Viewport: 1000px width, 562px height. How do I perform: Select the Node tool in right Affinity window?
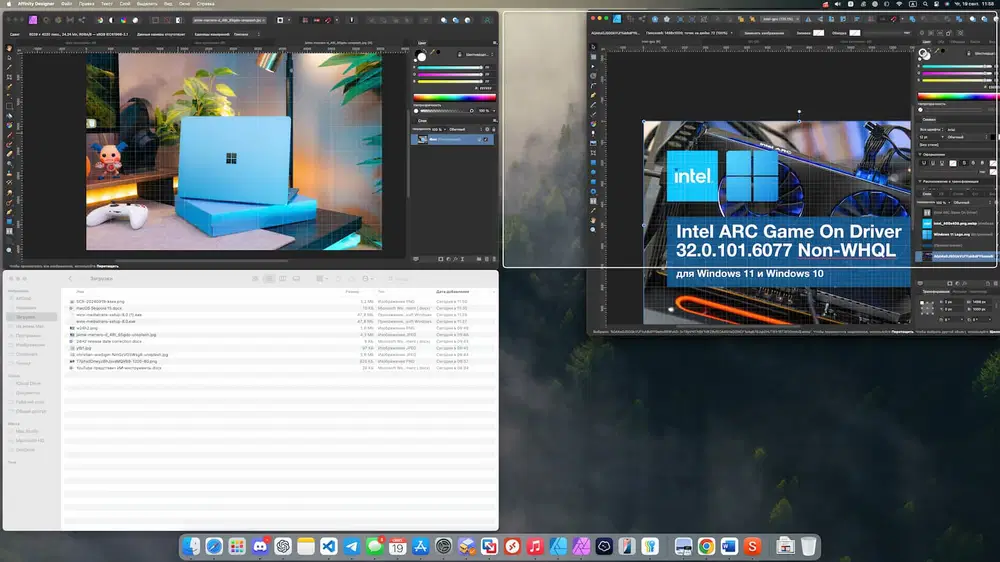tap(593, 66)
